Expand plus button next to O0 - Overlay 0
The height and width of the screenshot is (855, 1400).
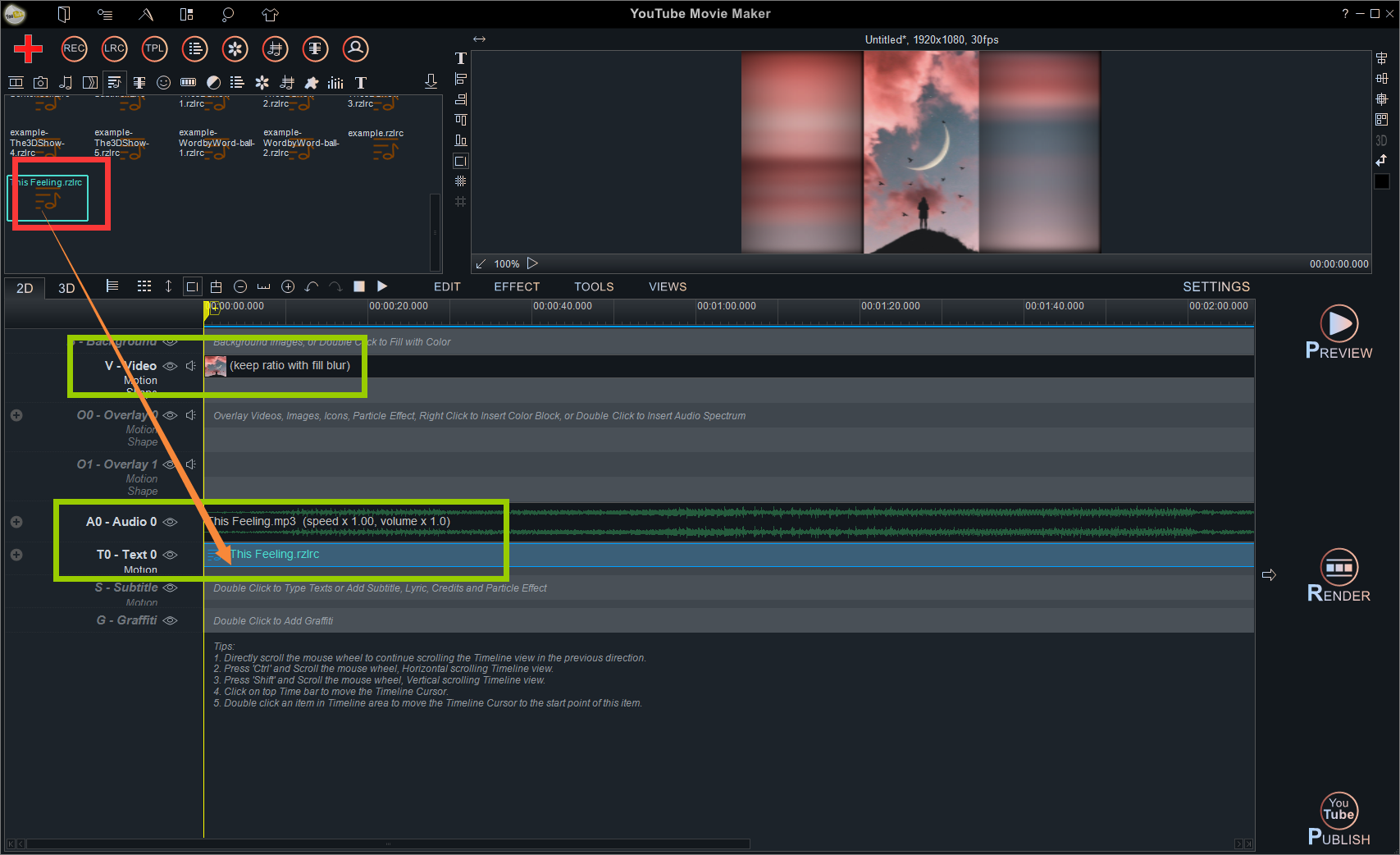[16, 415]
